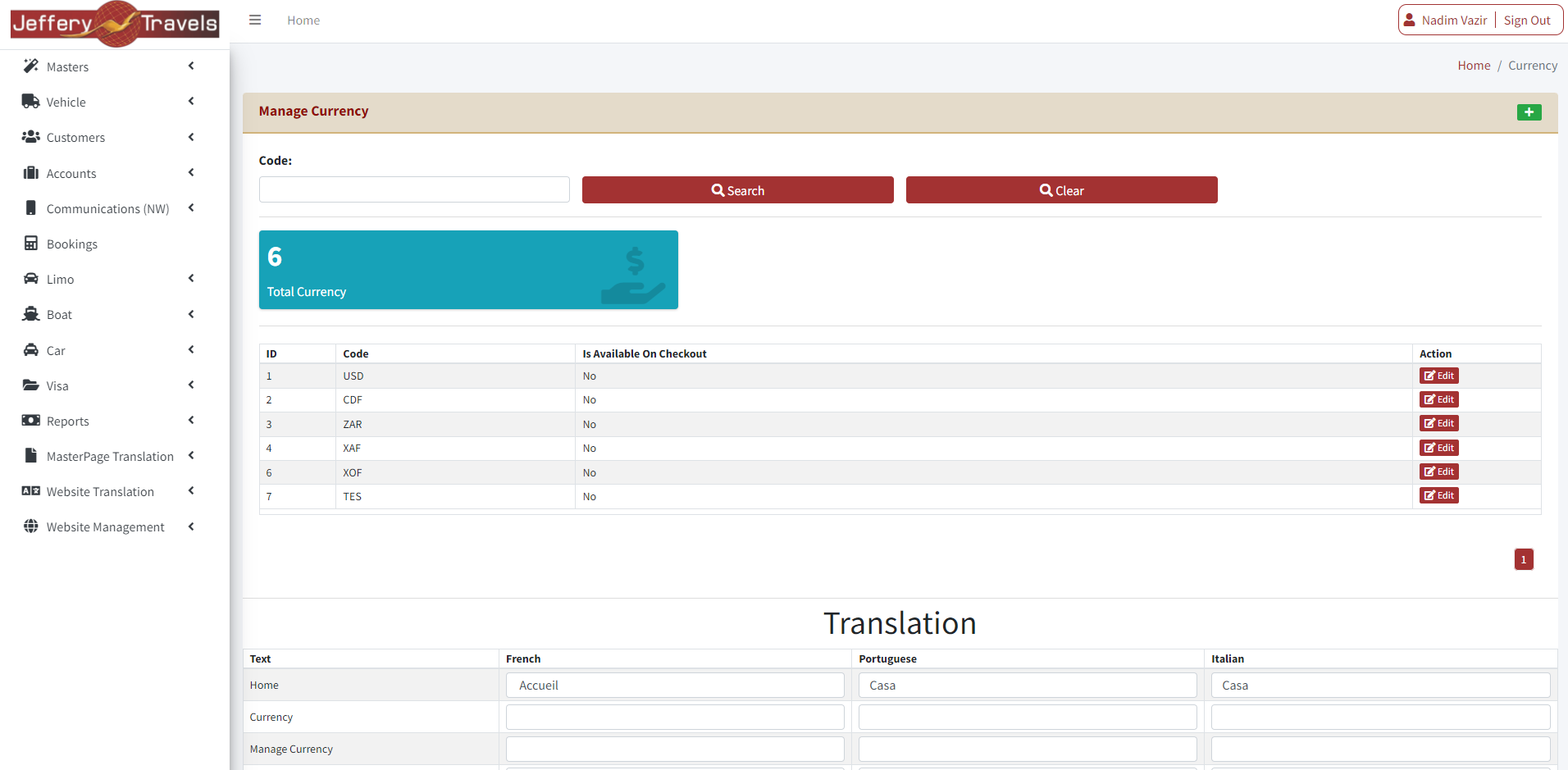Screen dimensions: 1568x770
Task: Expand the Visa menu chevron
Action: [191, 385]
